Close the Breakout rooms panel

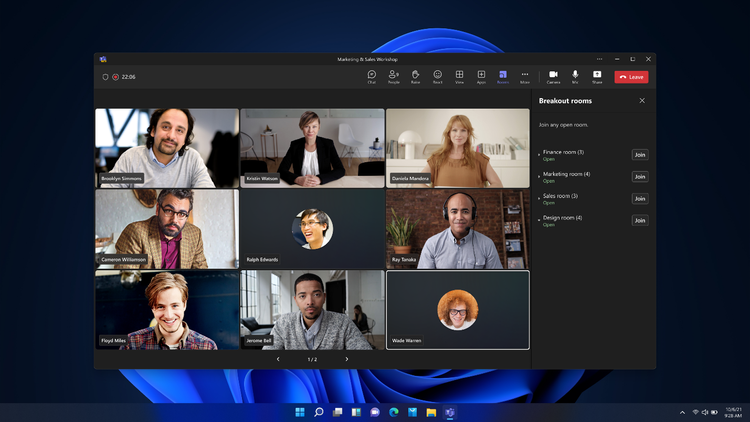point(642,100)
